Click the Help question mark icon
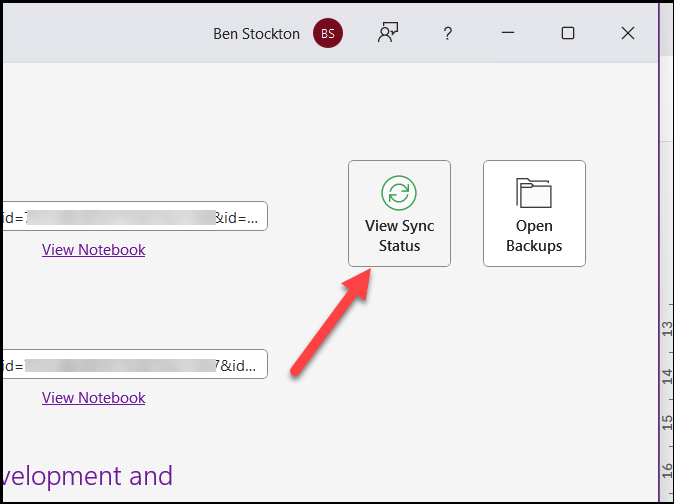 (x=448, y=33)
